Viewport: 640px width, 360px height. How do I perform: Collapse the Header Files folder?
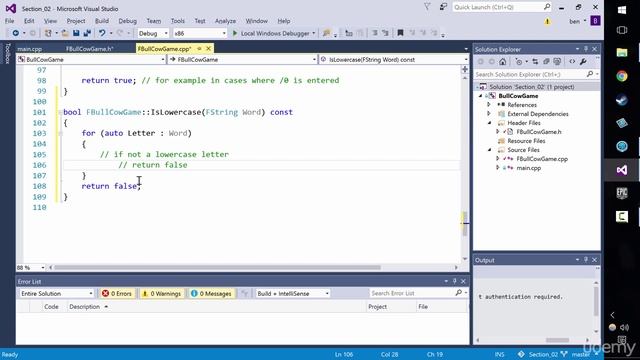coord(489,122)
